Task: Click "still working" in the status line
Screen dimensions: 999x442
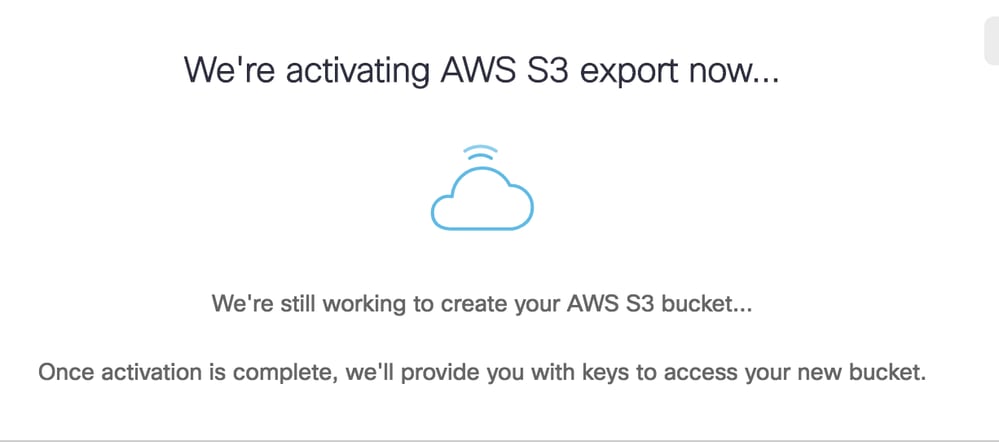Action: pos(334,303)
